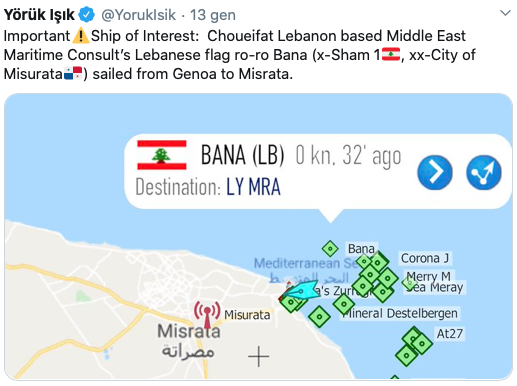517x386 pixels.
Task: Select the At27 vessel label
Action: pos(449,334)
